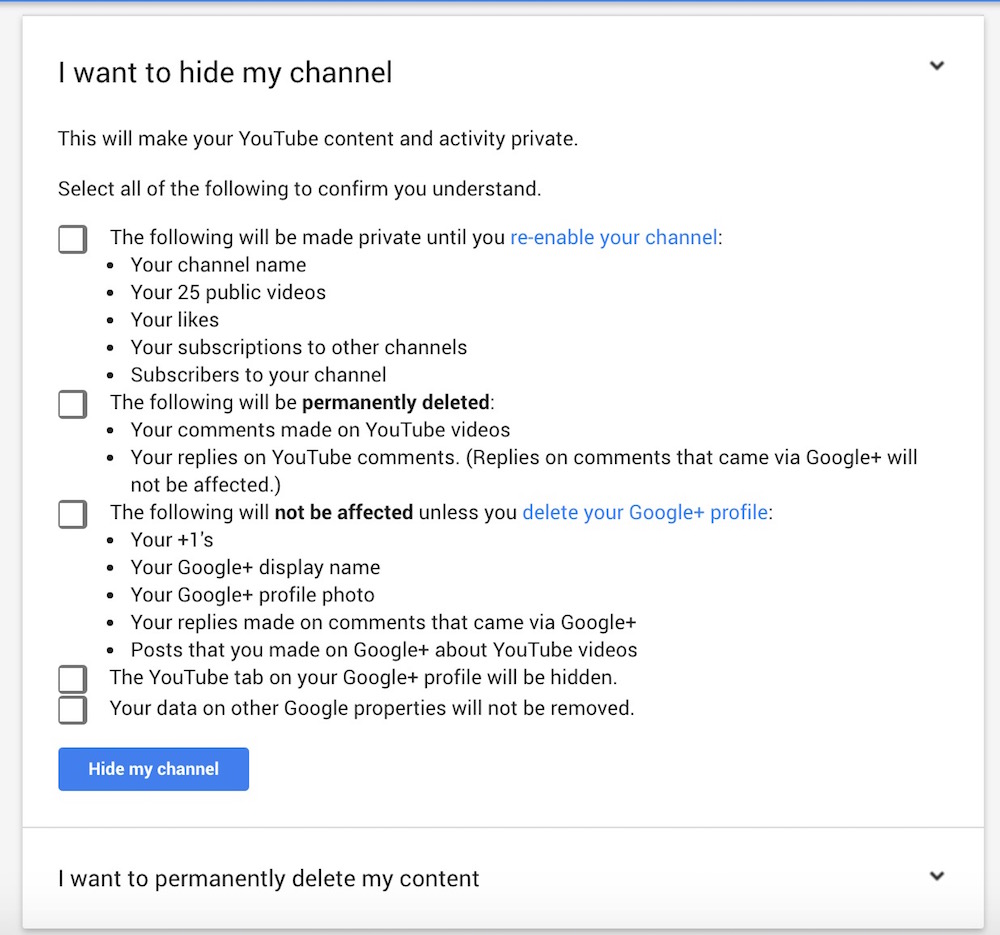Tick the 'permanently deleted' confirmation checkbox
The height and width of the screenshot is (935, 1000).
pyautogui.click(x=72, y=404)
